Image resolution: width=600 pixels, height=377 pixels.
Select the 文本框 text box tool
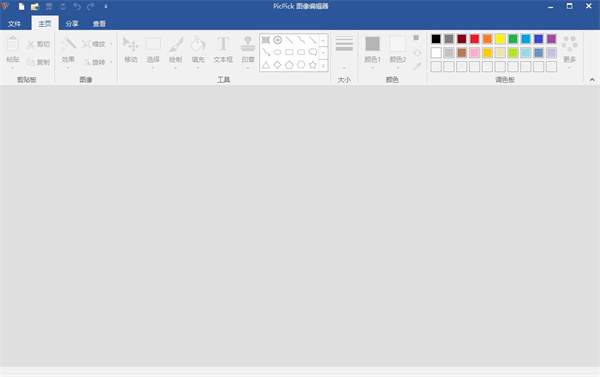click(223, 50)
